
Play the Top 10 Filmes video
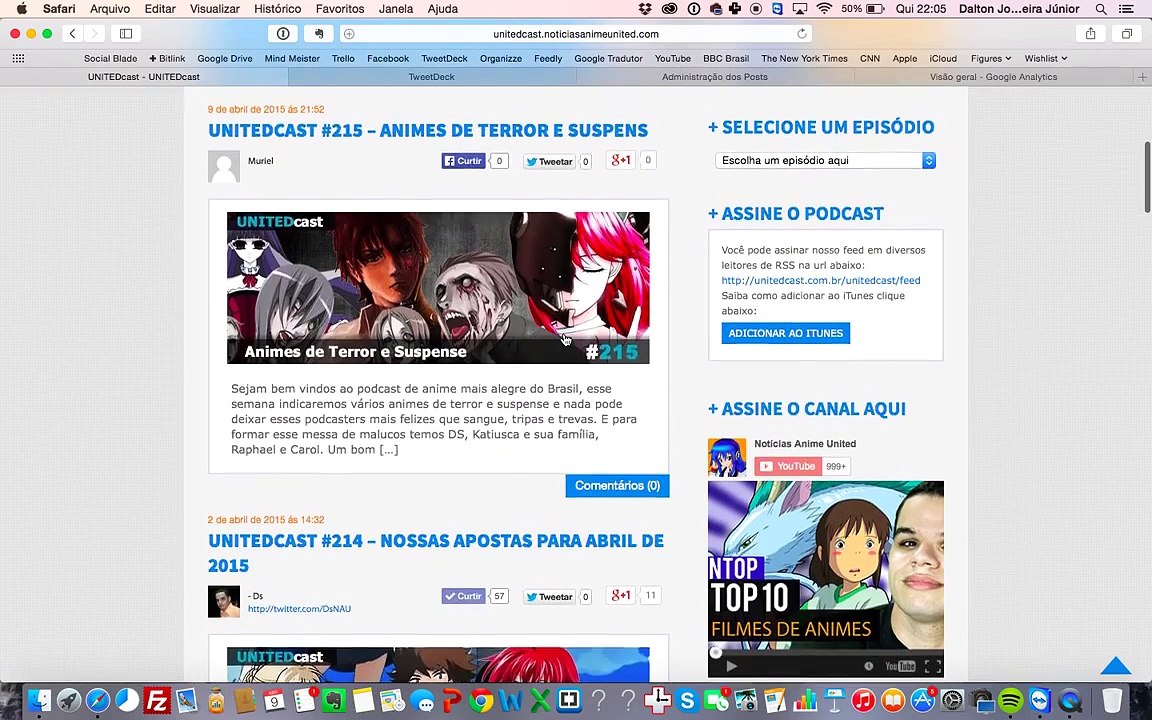731,666
